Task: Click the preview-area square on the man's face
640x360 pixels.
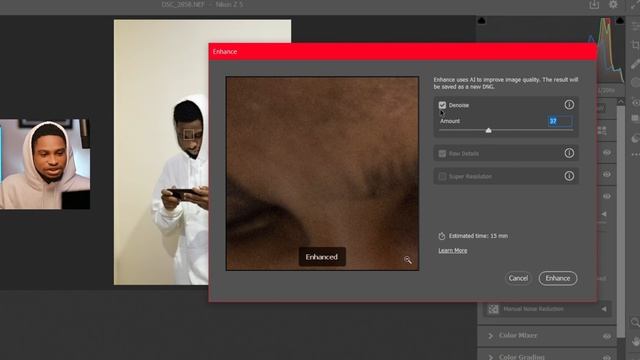Action: point(188,134)
